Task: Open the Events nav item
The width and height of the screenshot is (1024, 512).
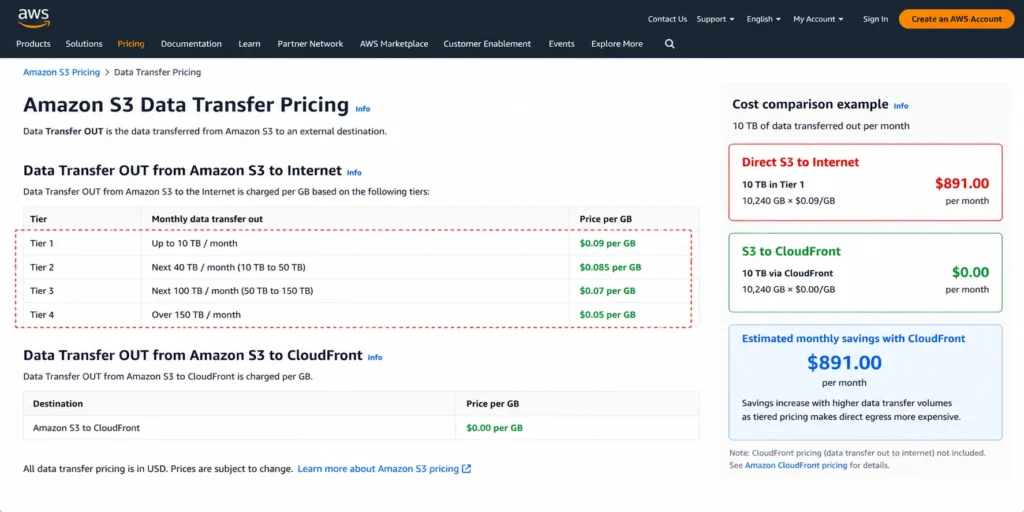Action: tap(562, 44)
